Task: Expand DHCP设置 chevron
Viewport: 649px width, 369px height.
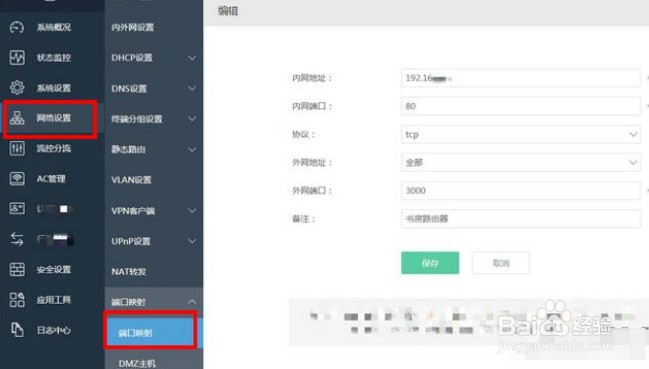Action: (192, 58)
